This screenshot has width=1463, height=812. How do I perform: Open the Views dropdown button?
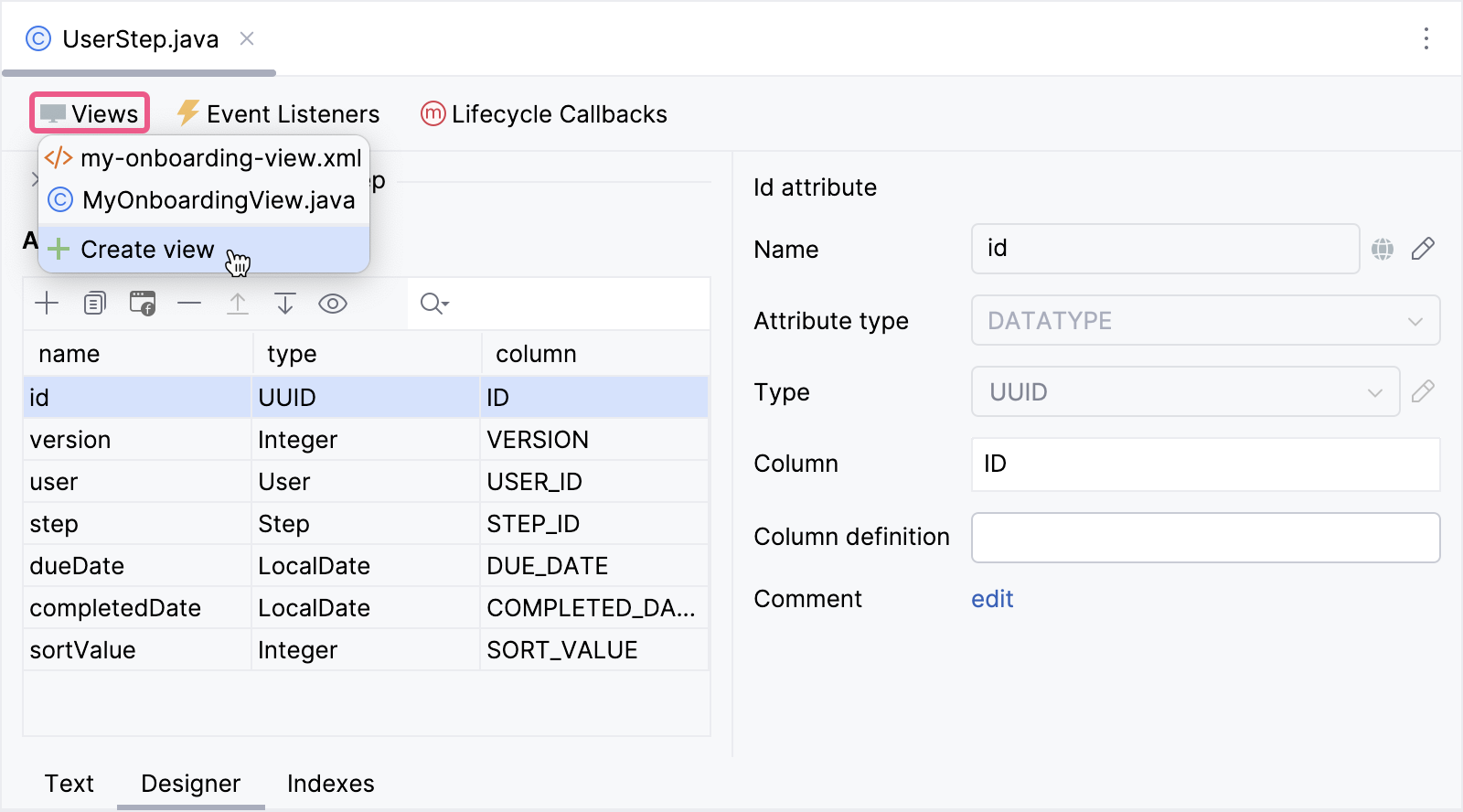click(90, 113)
